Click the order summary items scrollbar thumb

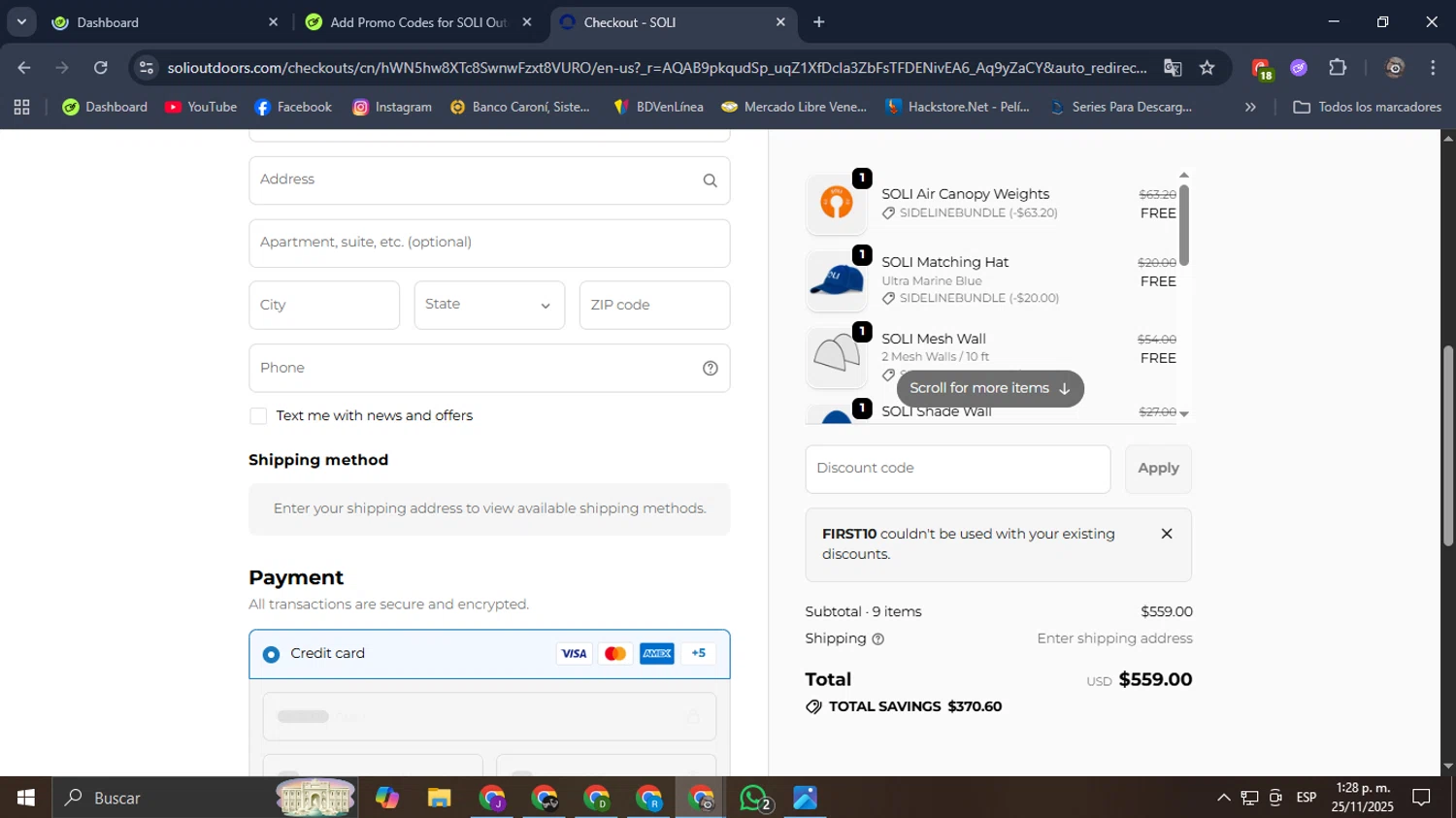1183,225
